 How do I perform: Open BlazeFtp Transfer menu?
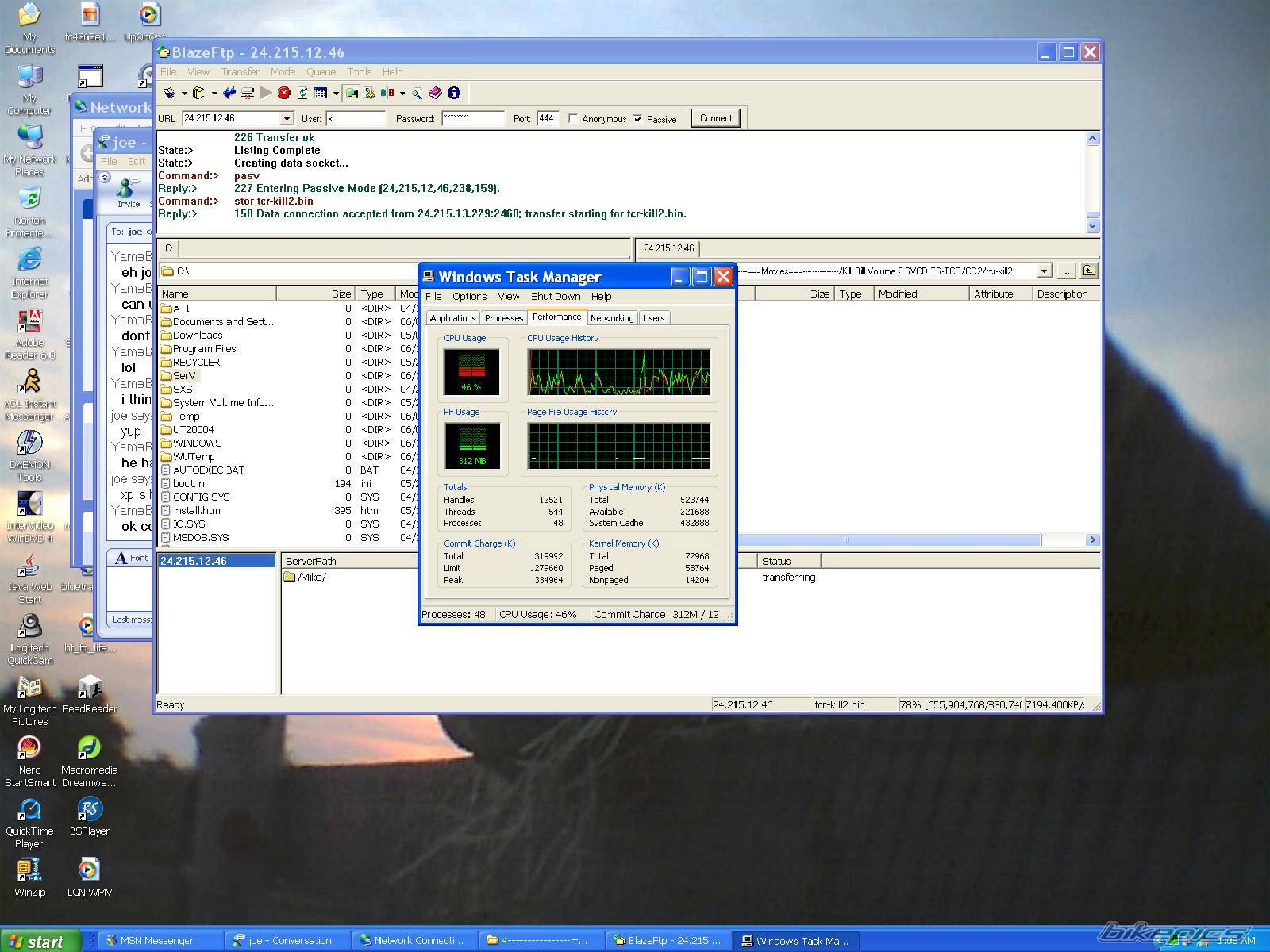[240, 71]
